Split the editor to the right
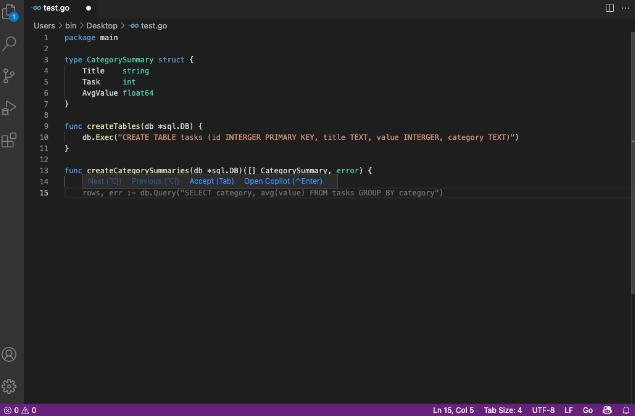The width and height of the screenshot is (635, 416). [610, 8]
